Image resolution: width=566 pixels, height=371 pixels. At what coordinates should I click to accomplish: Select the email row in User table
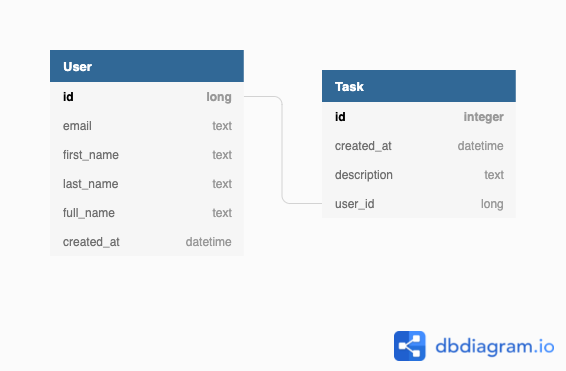click(x=147, y=126)
